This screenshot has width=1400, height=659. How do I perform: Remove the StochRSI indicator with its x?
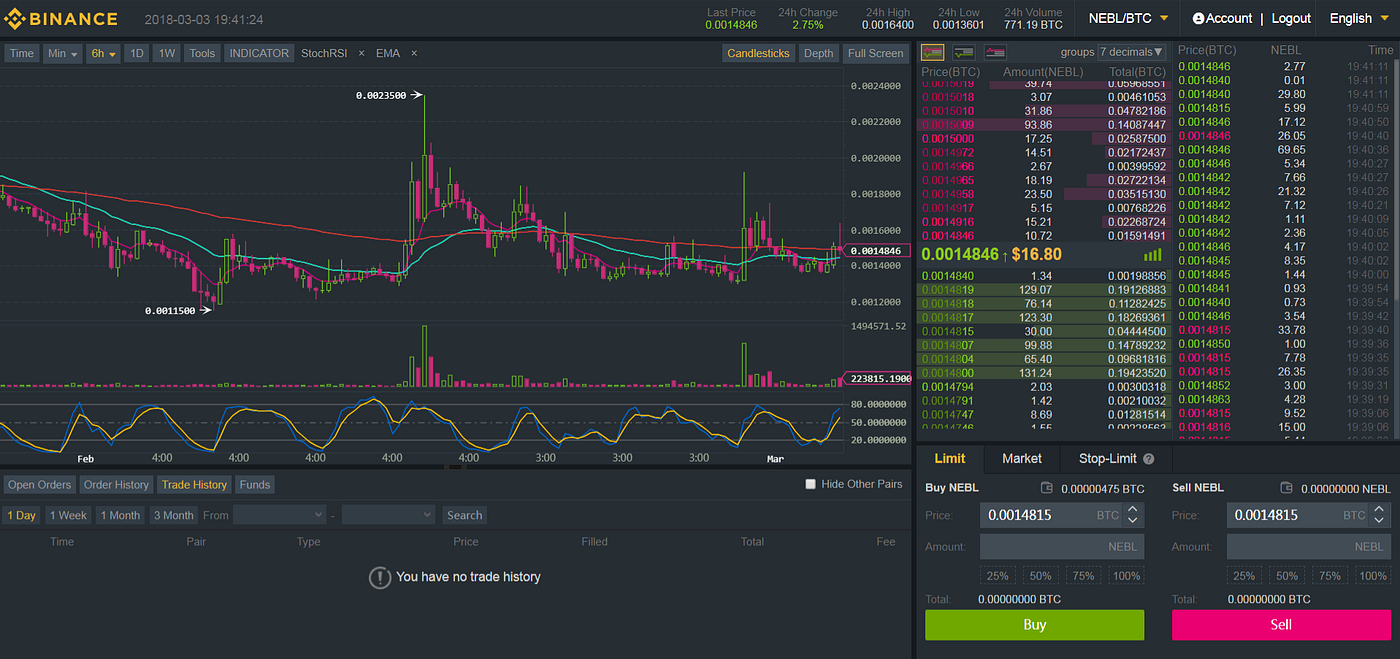coord(362,53)
